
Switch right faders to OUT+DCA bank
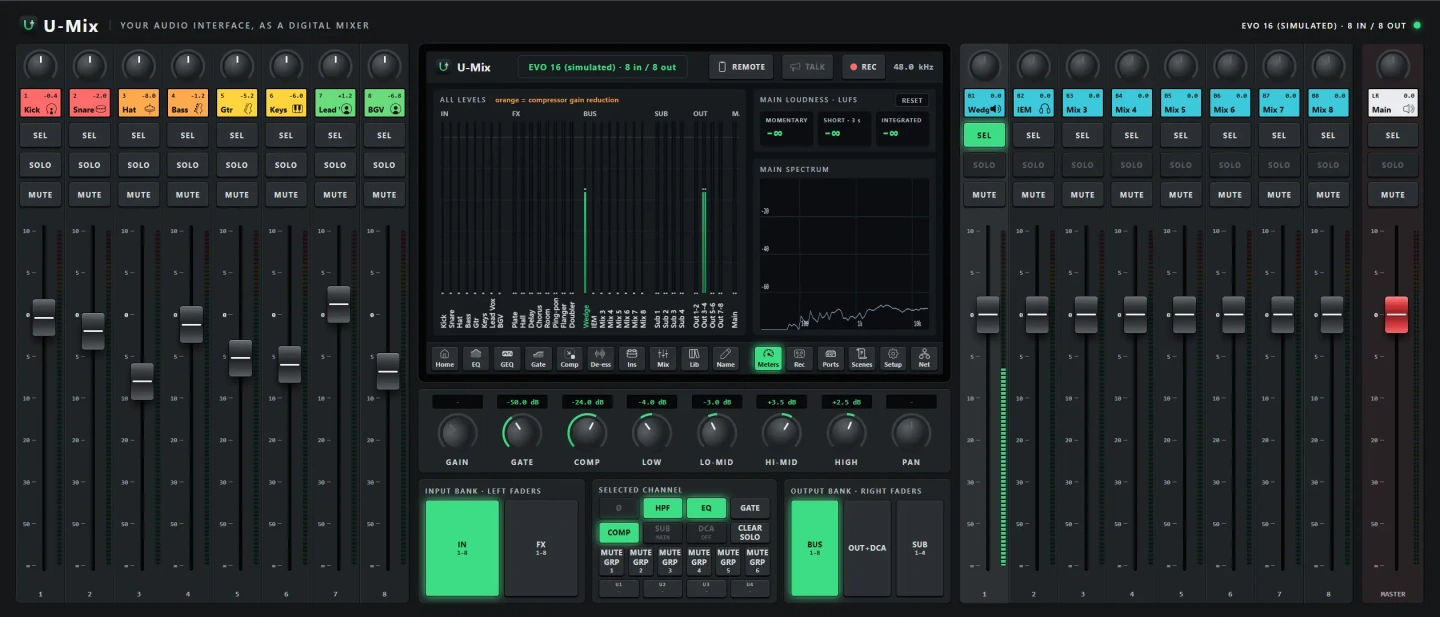pyautogui.click(x=867, y=548)
